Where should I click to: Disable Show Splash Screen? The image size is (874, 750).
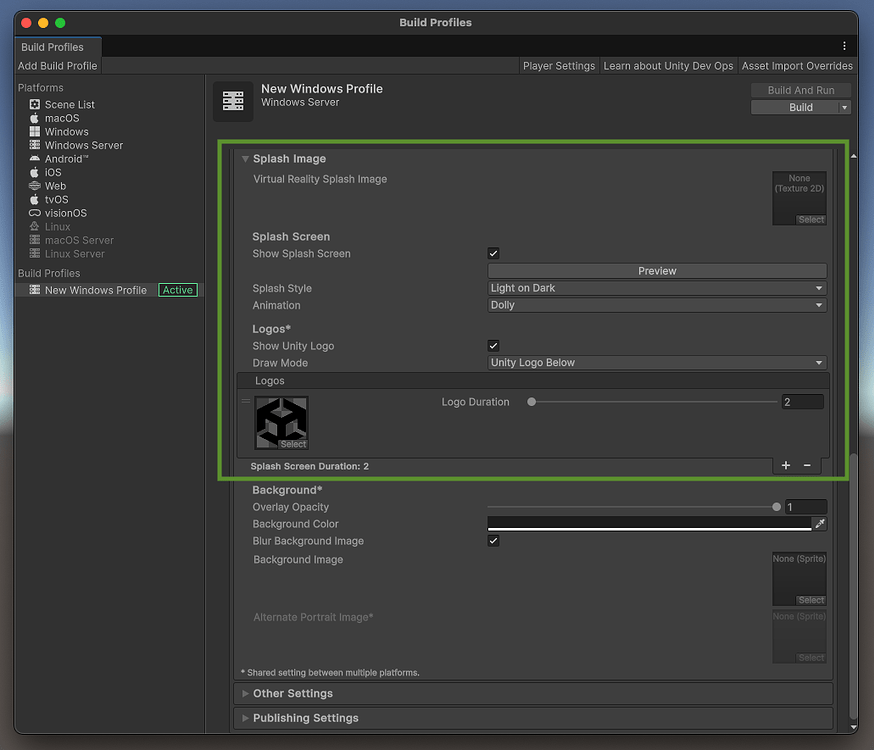[x=493, y=253]
